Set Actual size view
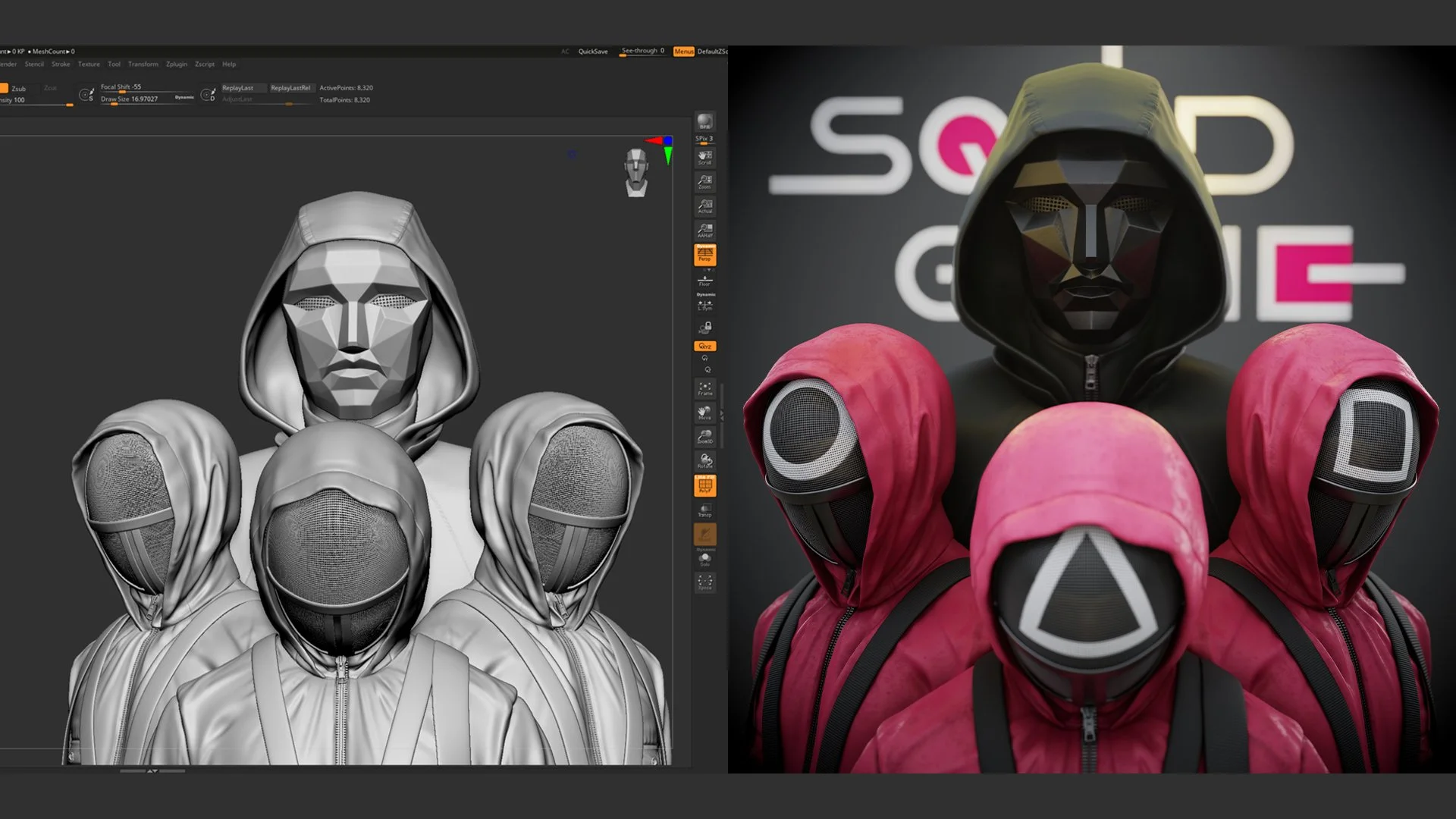This screenshot has height=819, width=1456. tap(704, 206)
